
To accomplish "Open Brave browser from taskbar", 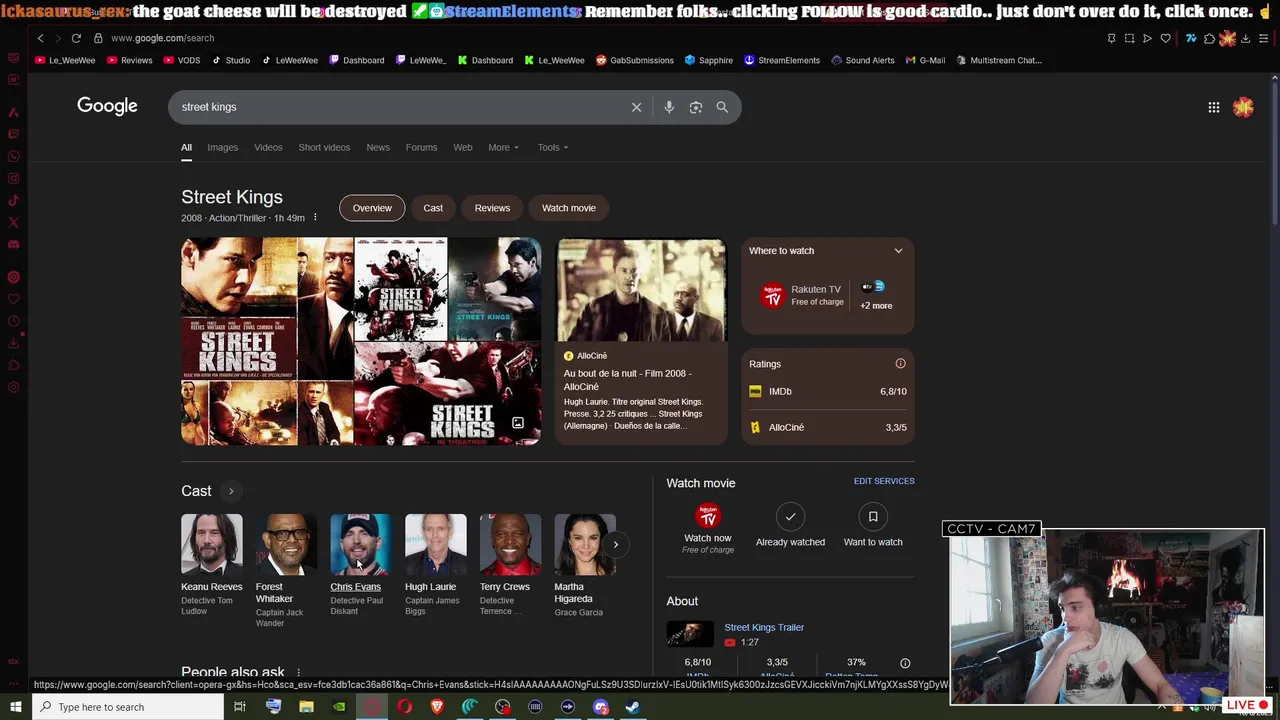I will pos(437,707).
